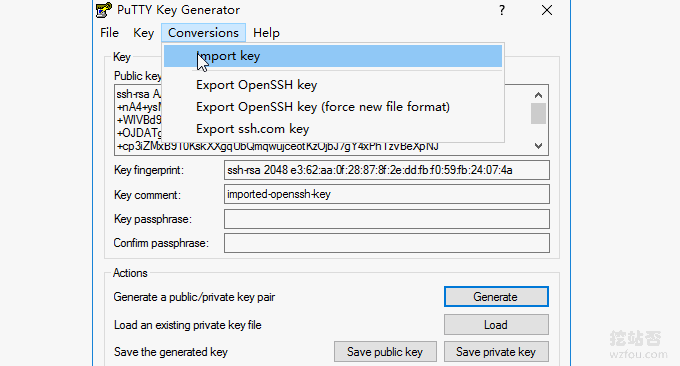The height and width of the screenshot is (366, 680).
Task: Click the Key passphrase field
Action: tap(387, 219)
